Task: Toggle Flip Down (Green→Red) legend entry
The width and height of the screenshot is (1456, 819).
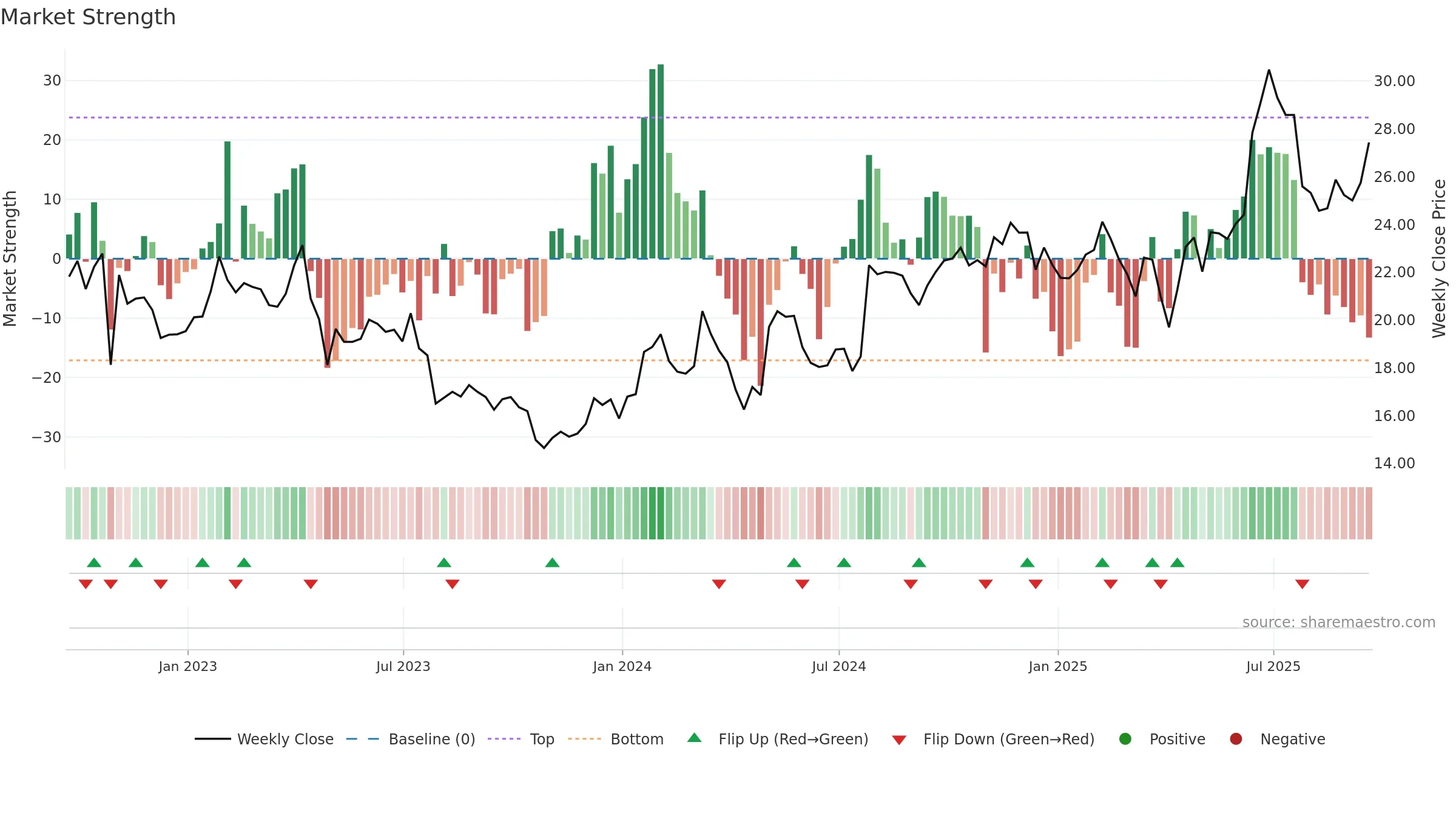Action: pos(993,739)
